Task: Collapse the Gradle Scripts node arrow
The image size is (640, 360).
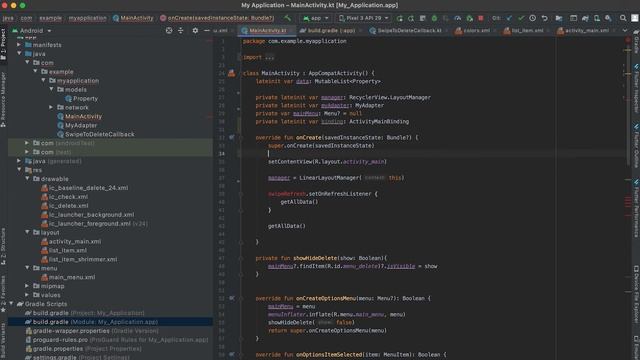Action: (11, 304)
